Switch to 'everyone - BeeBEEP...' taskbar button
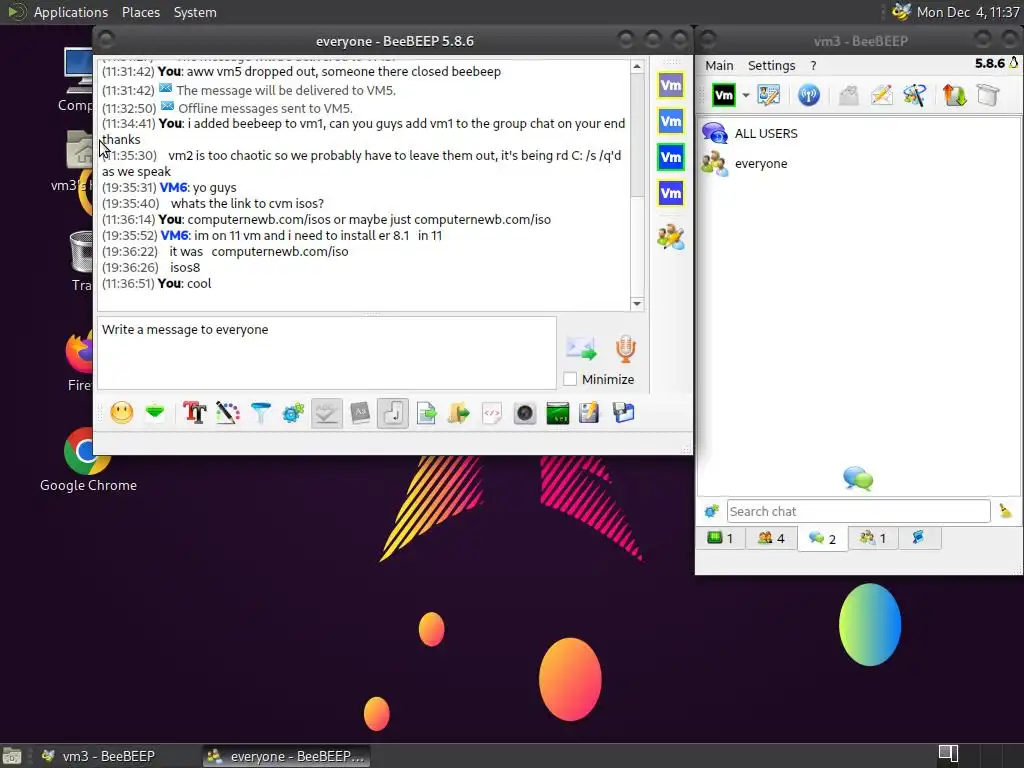This screenshot has width=1024, height=768. coord(287,756)
